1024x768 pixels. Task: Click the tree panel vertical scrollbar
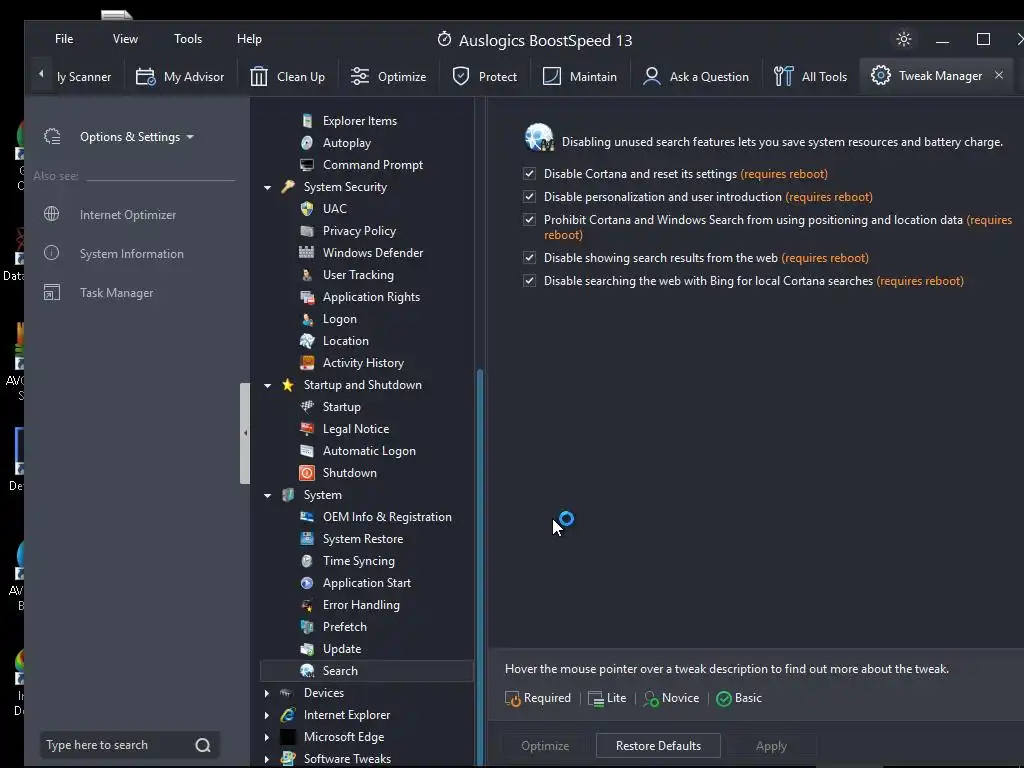480,568
